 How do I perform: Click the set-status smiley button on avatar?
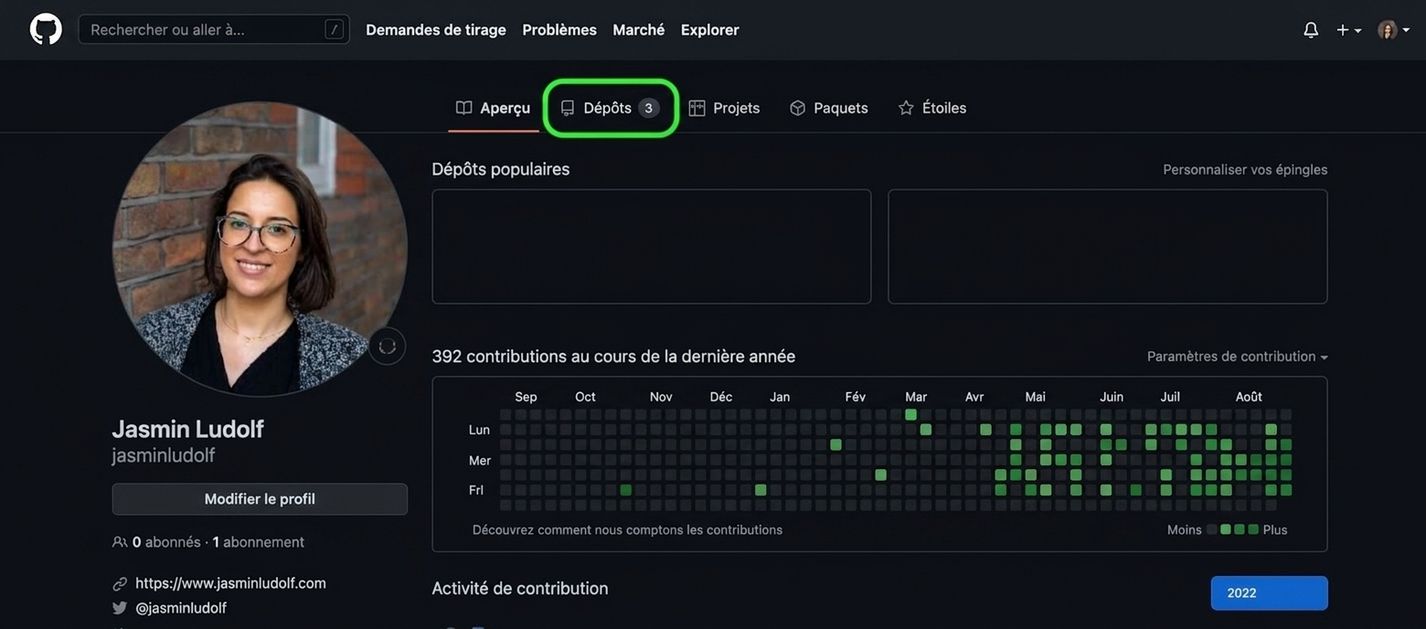387,346
